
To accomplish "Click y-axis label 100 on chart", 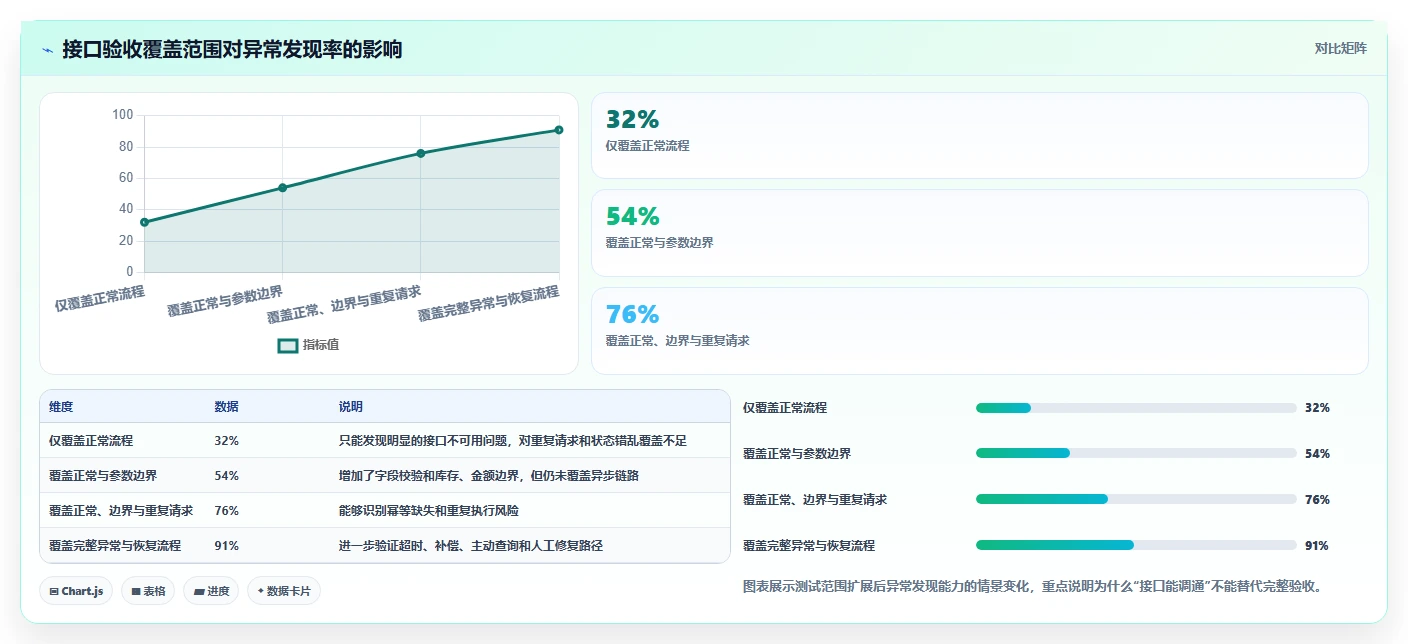I will click(x=123, y=115).
